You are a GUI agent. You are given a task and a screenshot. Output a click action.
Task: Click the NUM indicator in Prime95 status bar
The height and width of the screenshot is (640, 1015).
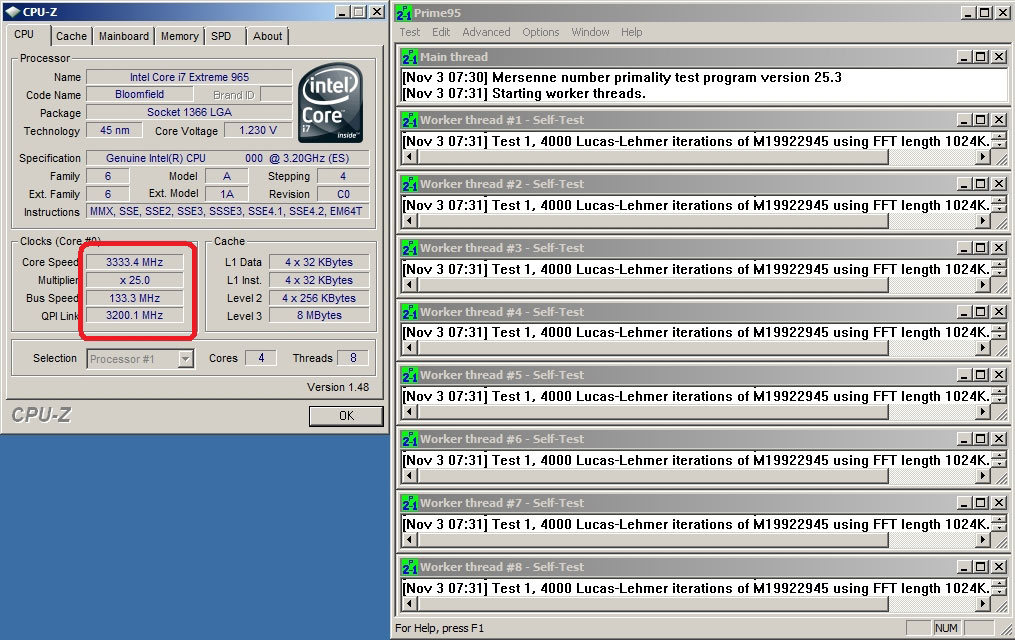click(x=946, y=628)
